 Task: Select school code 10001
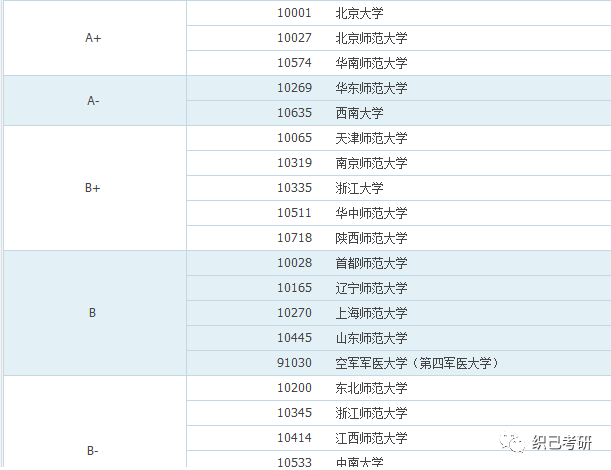(x=294, y=13)
